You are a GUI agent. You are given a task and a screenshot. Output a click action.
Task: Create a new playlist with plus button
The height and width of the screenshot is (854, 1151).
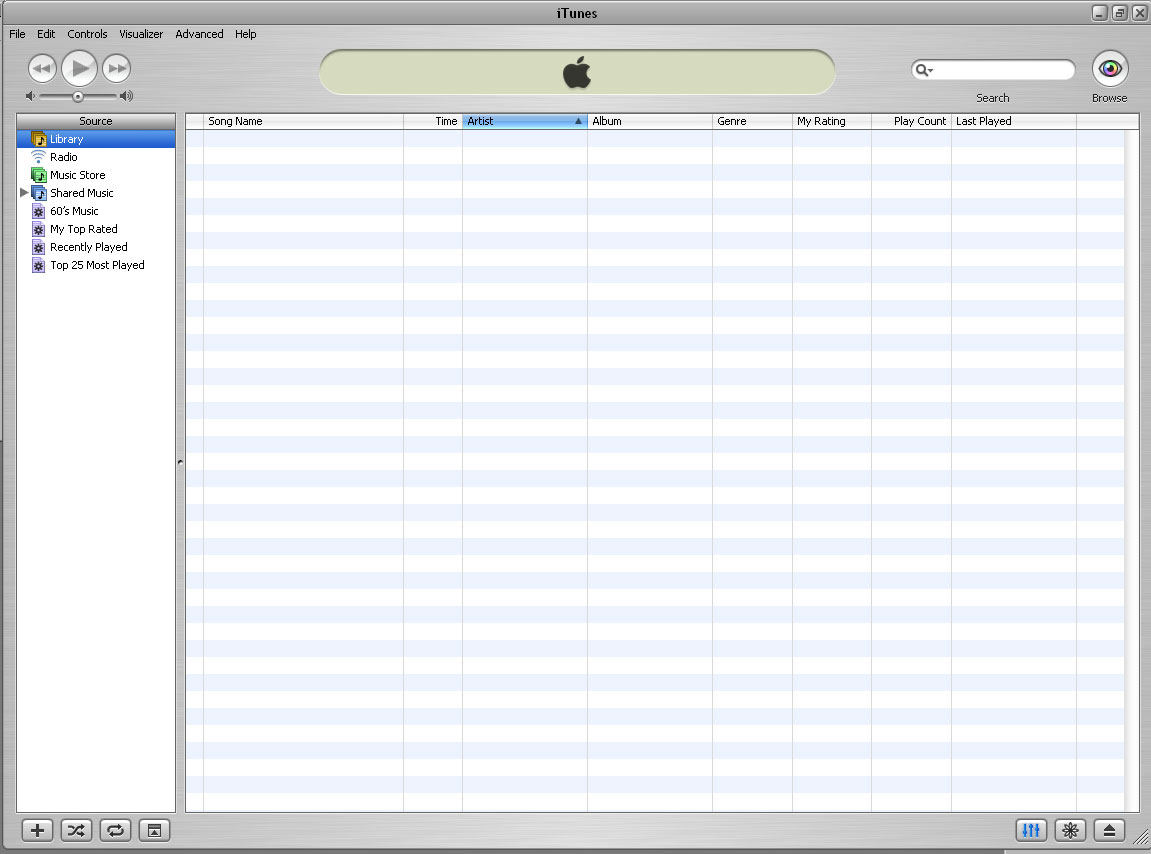[x=37, y=831]
